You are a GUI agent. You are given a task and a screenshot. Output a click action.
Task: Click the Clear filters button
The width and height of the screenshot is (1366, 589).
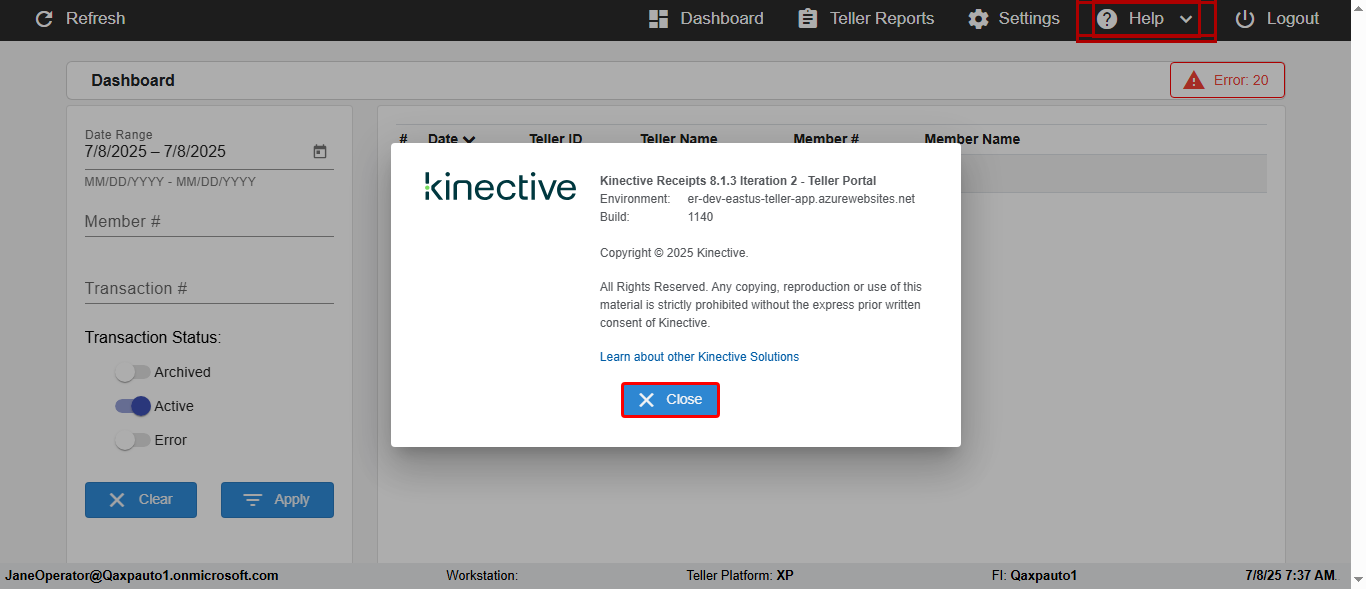[x=141, y=500]
